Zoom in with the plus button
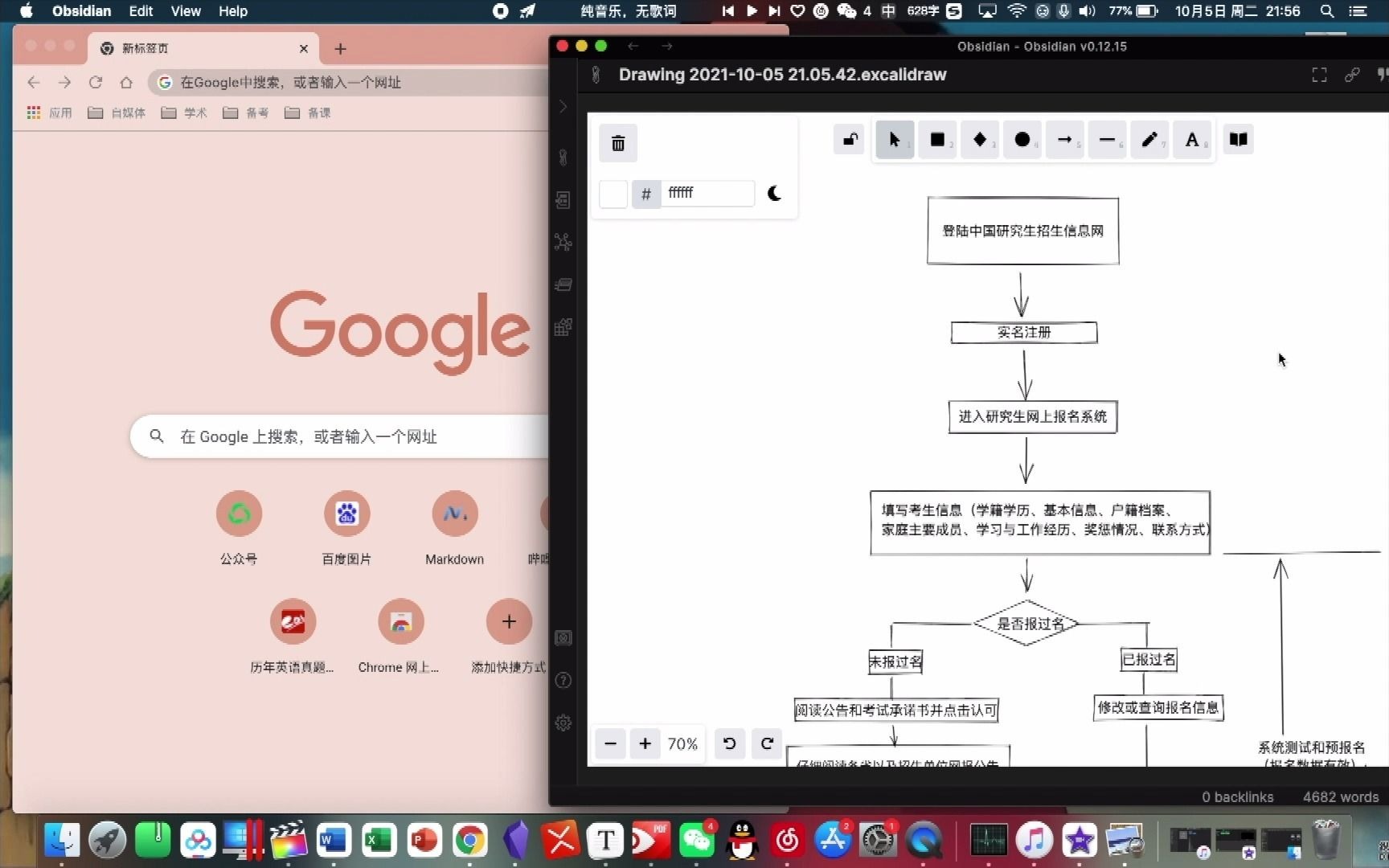 (645, 743)
